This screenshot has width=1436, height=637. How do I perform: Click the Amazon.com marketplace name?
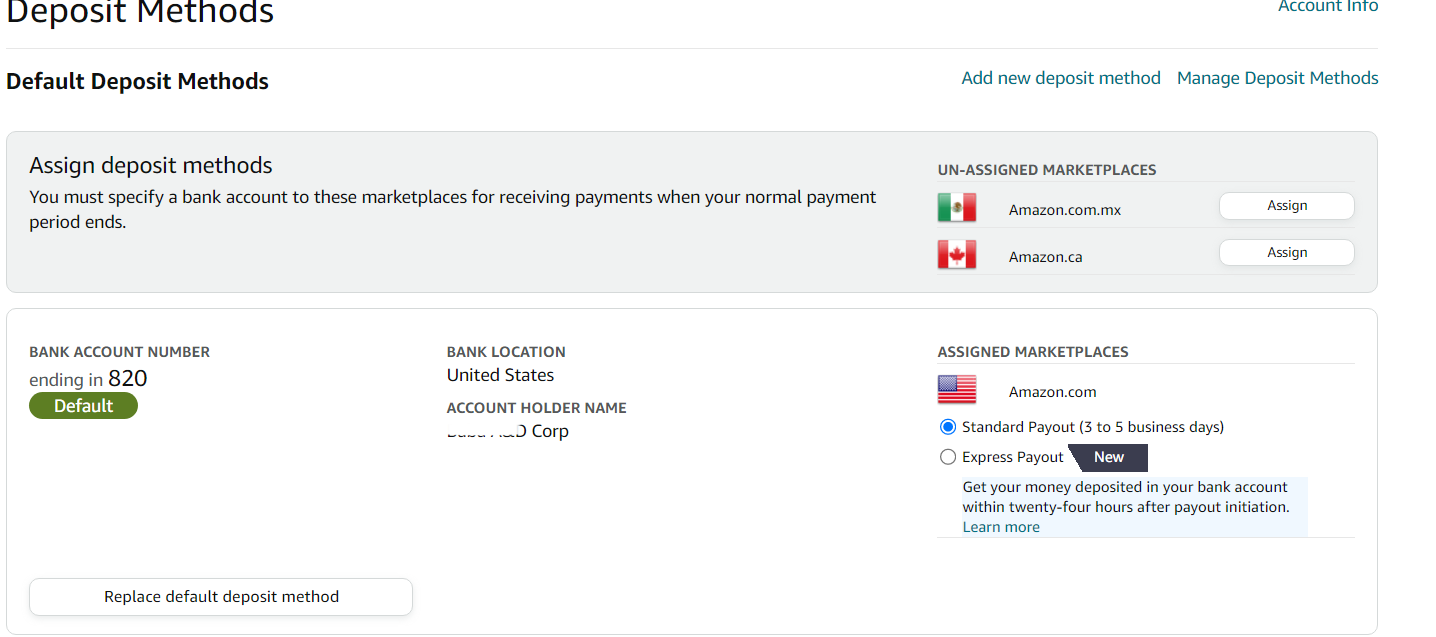[1052, 392]
